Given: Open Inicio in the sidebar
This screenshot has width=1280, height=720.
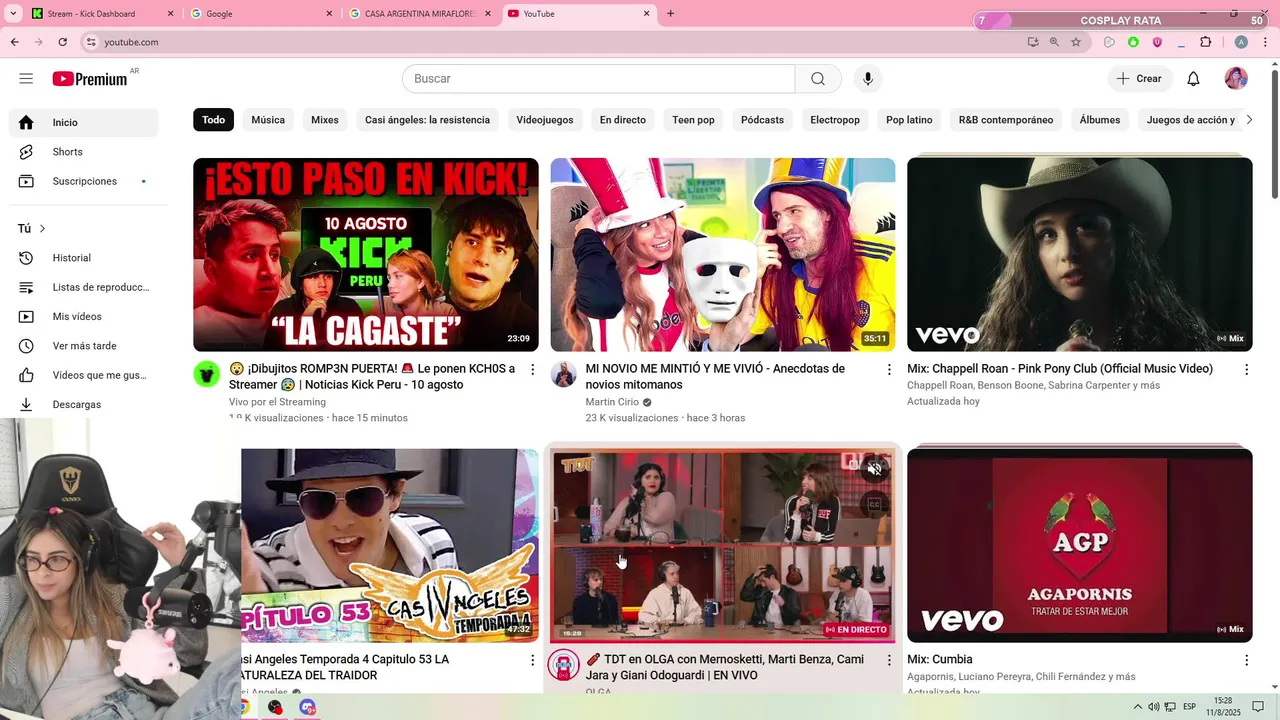Looking at the screenshot, I should 84,122.
